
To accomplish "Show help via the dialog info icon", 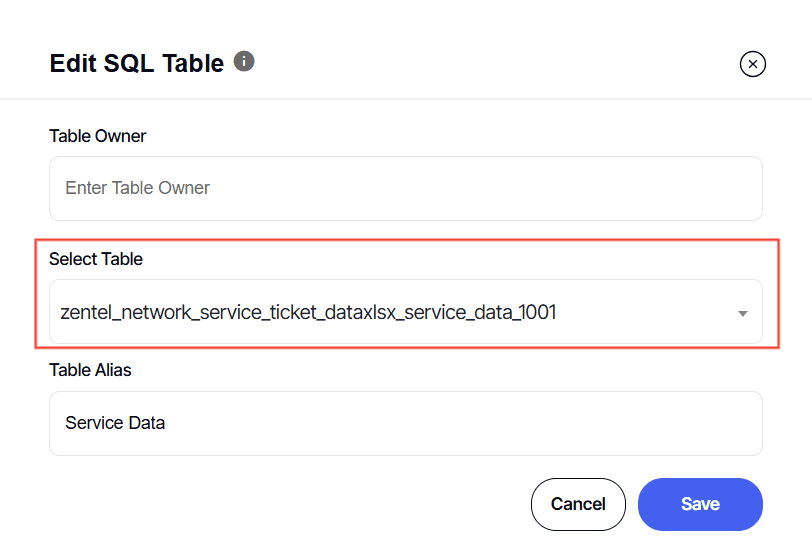I will pos(244,61).
